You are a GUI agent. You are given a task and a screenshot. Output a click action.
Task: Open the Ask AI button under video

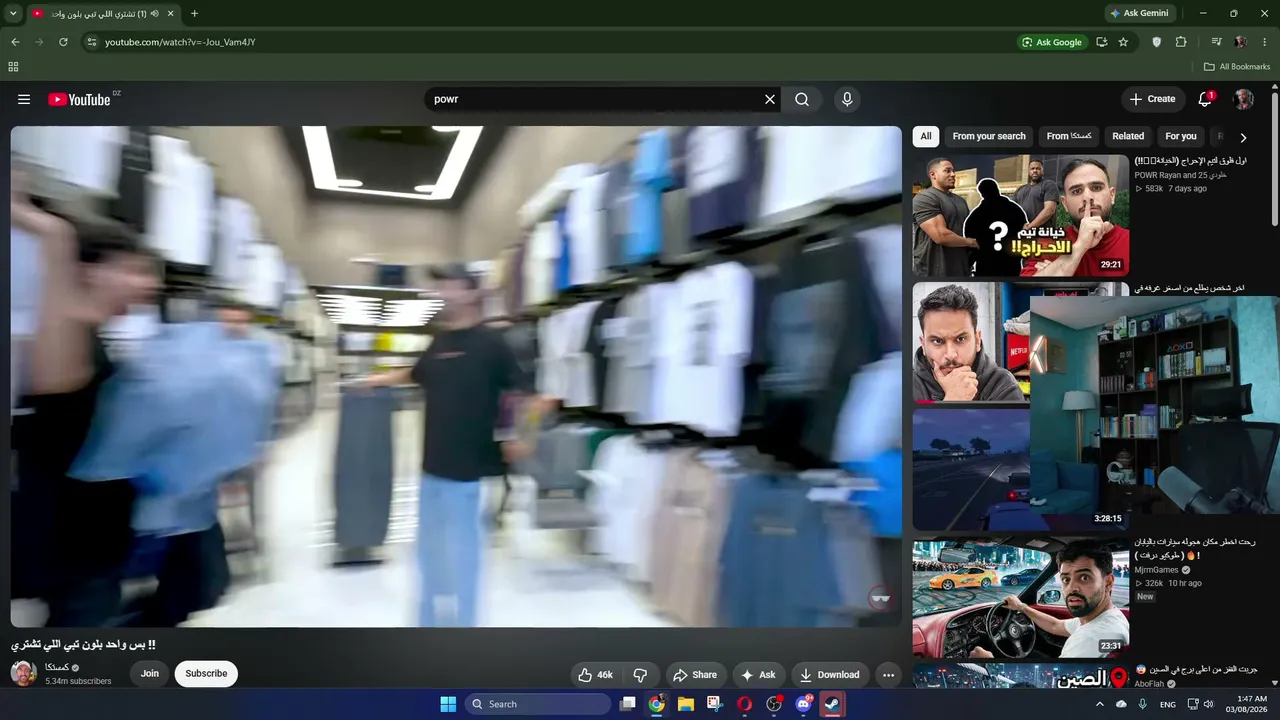[x=758, y=675]
